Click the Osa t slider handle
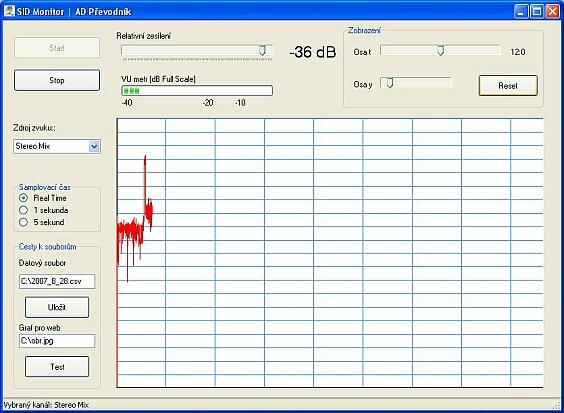The image size is (564, 413). (440, 50)
